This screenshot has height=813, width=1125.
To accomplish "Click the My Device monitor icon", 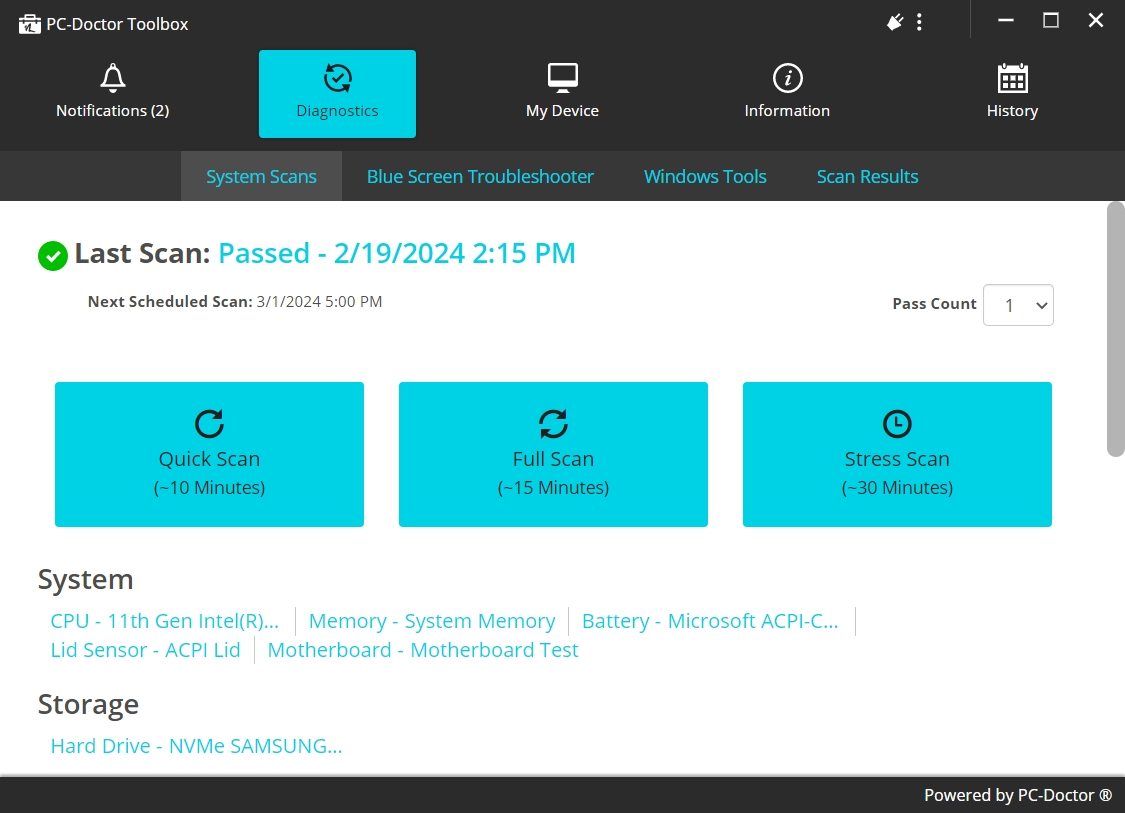I will (x=562, y=78).
